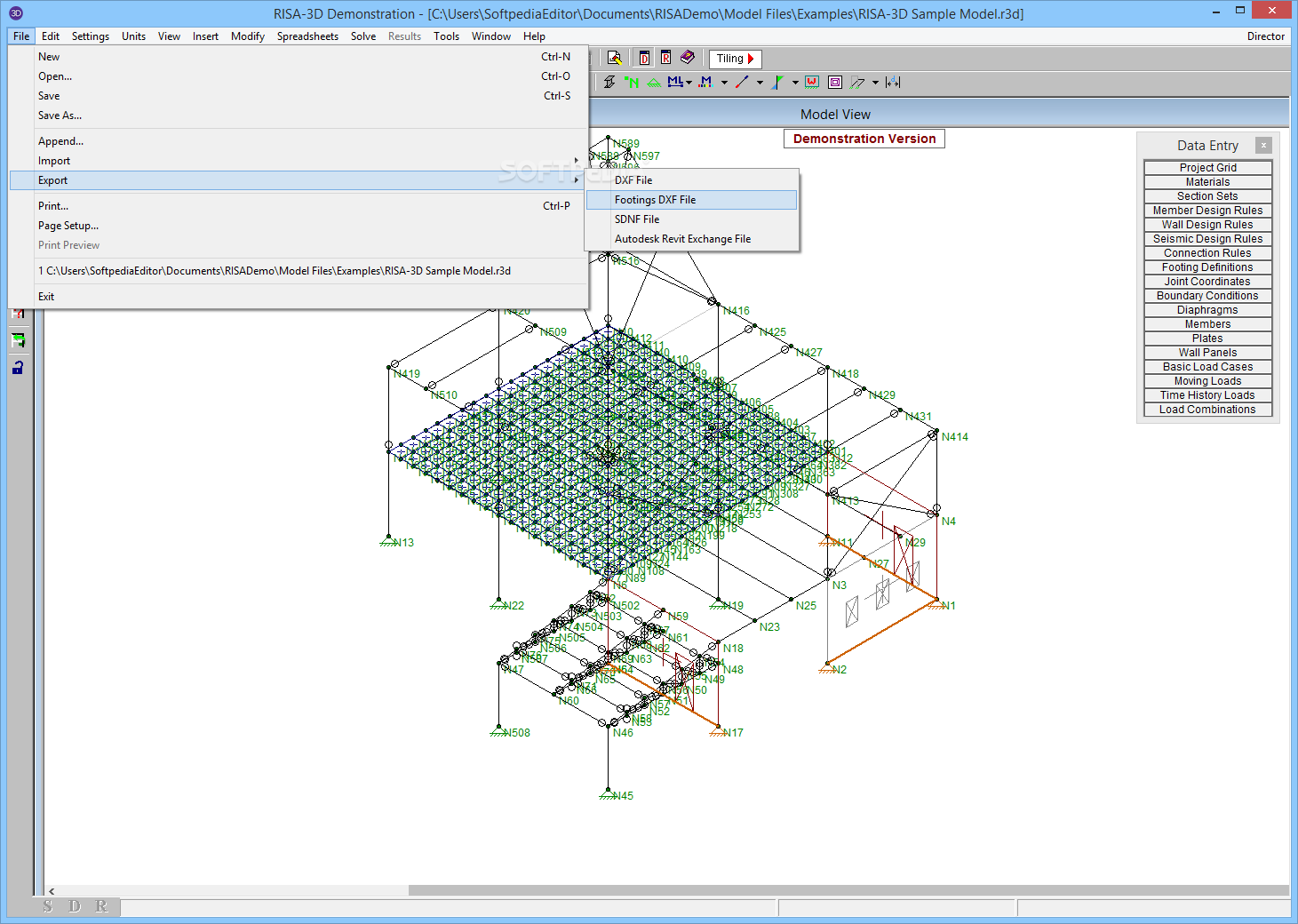Open Project Grid data entry

(x=1207, y=168)
